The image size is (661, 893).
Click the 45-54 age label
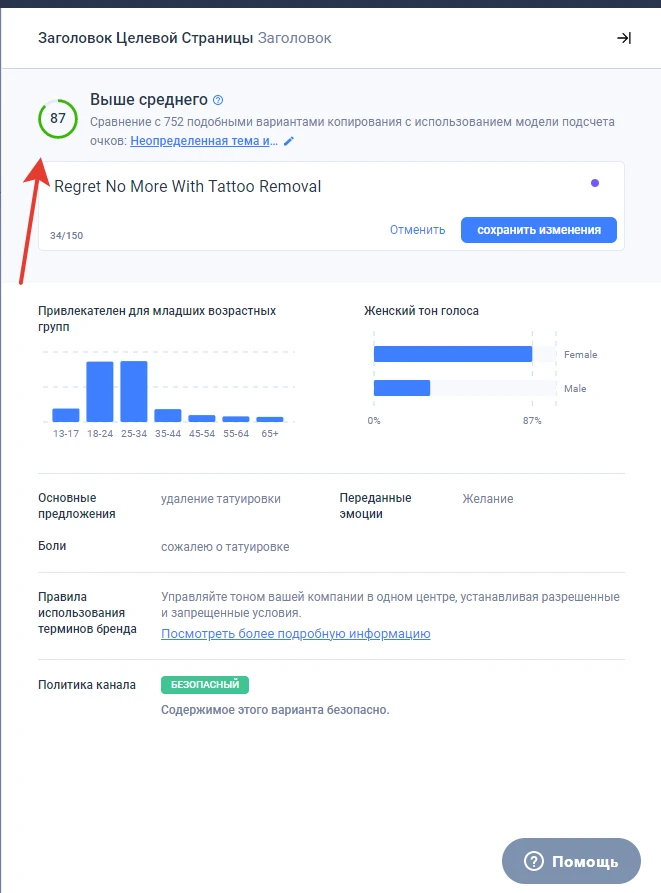tap(202, 433)
